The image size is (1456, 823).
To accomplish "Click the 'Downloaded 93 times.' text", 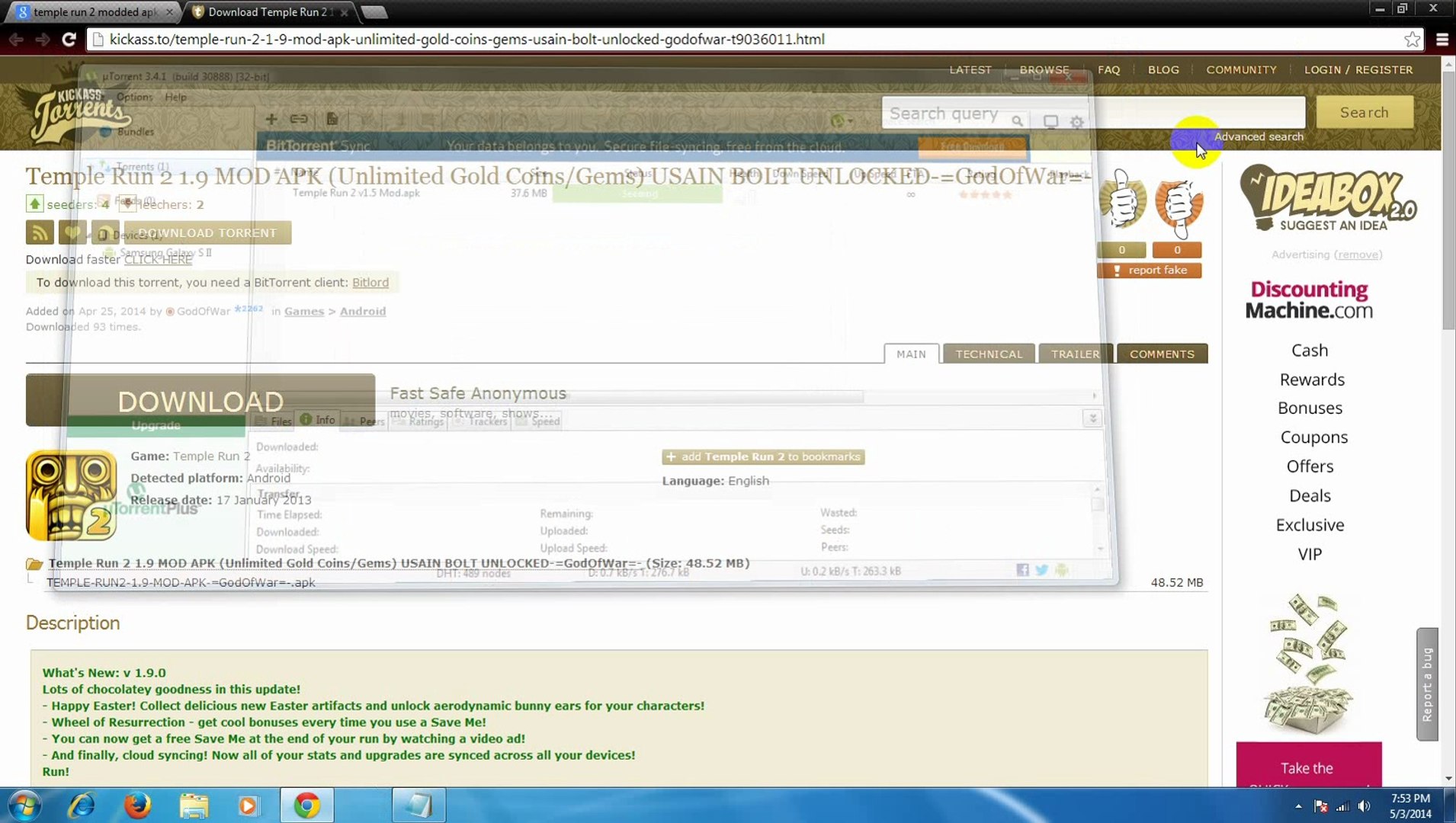I will click(83, 328).
